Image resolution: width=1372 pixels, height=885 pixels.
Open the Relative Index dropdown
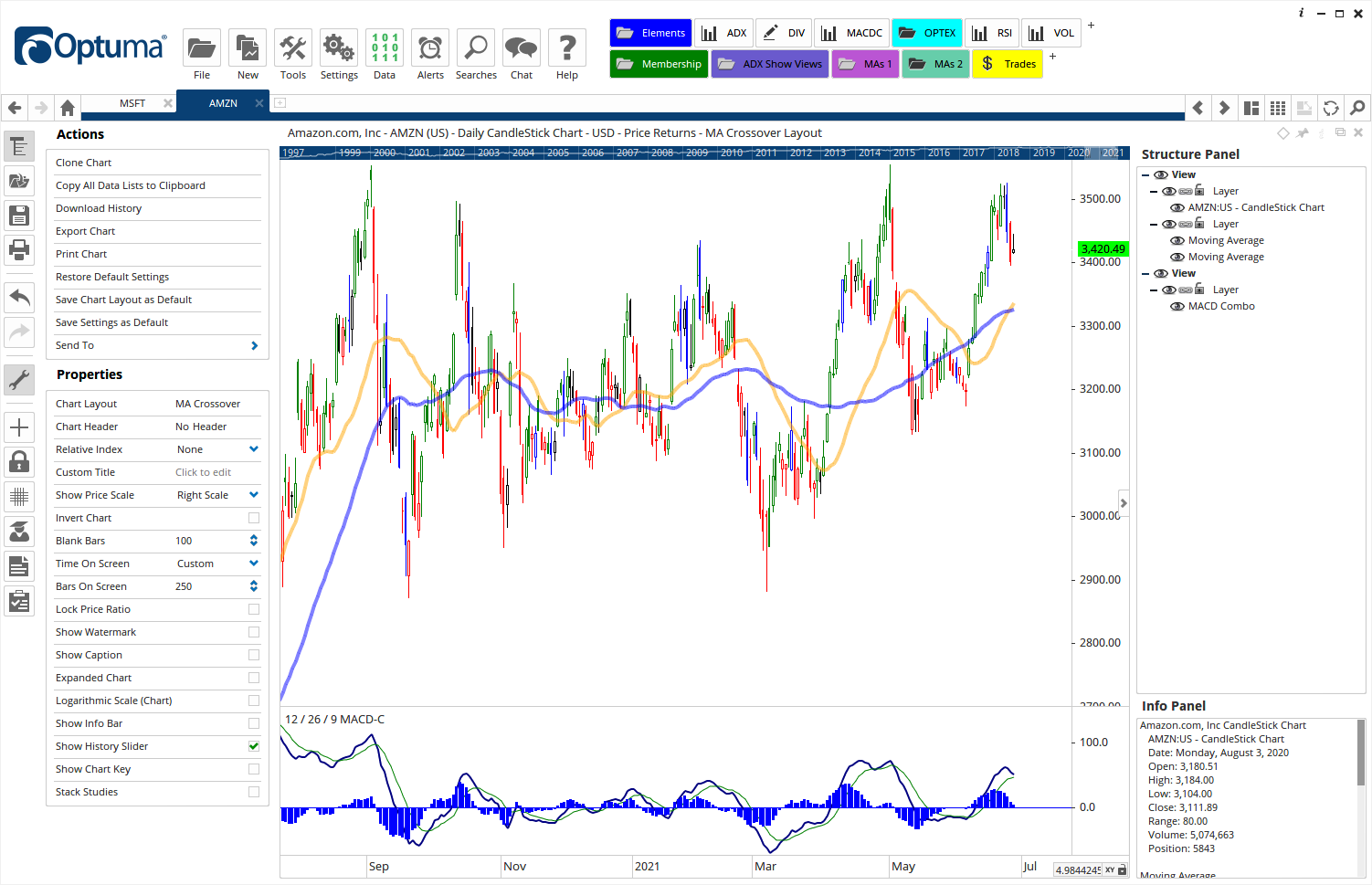click(254, 449)
